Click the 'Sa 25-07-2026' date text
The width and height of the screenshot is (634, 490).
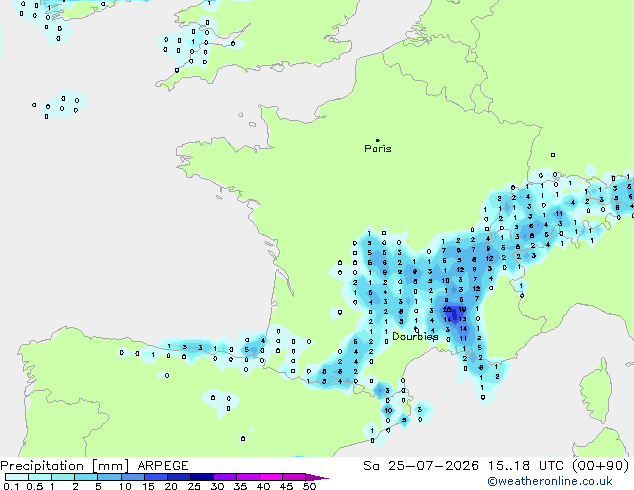click(421, 466)
